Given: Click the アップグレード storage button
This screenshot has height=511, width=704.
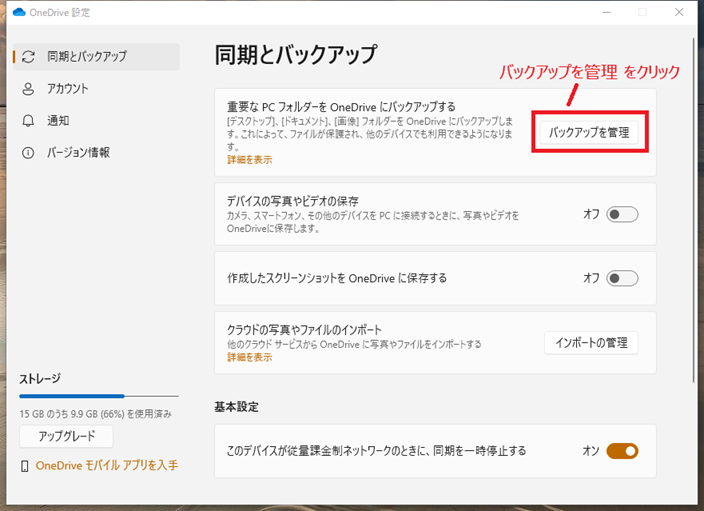Looking at the screenshot, I should (66, 438).
